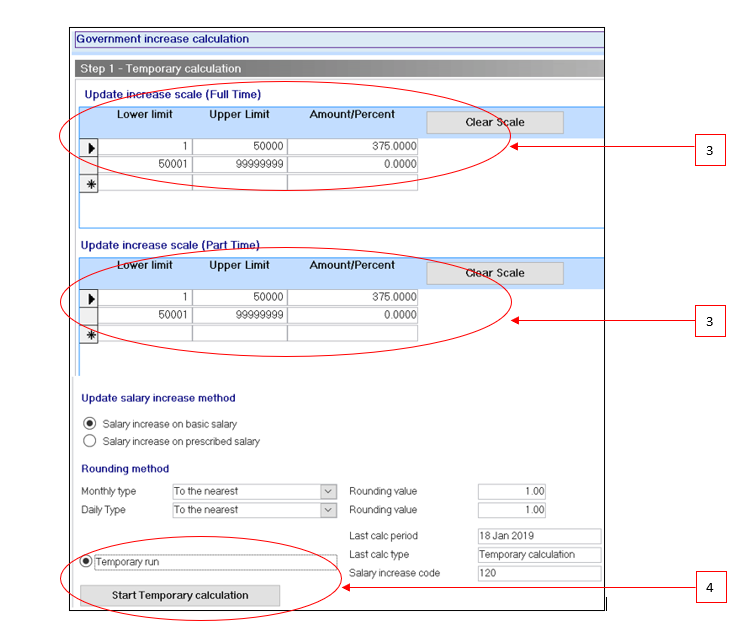
Task: Click the Daily Rounding value field
Action: click(511, 510)
